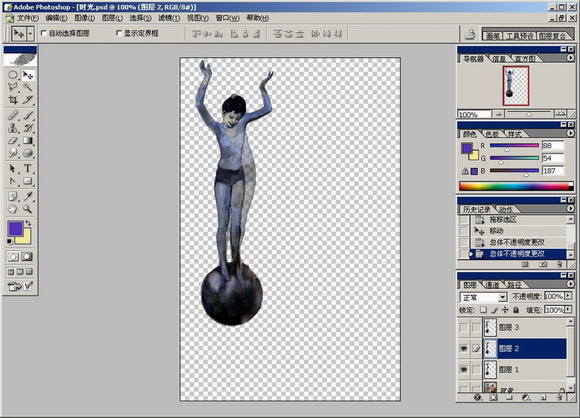The image size is (580, 418).
Task: Toggle lock transparent pixels in Layers panel
Action: pyautogui.click(x=483, y=310)
